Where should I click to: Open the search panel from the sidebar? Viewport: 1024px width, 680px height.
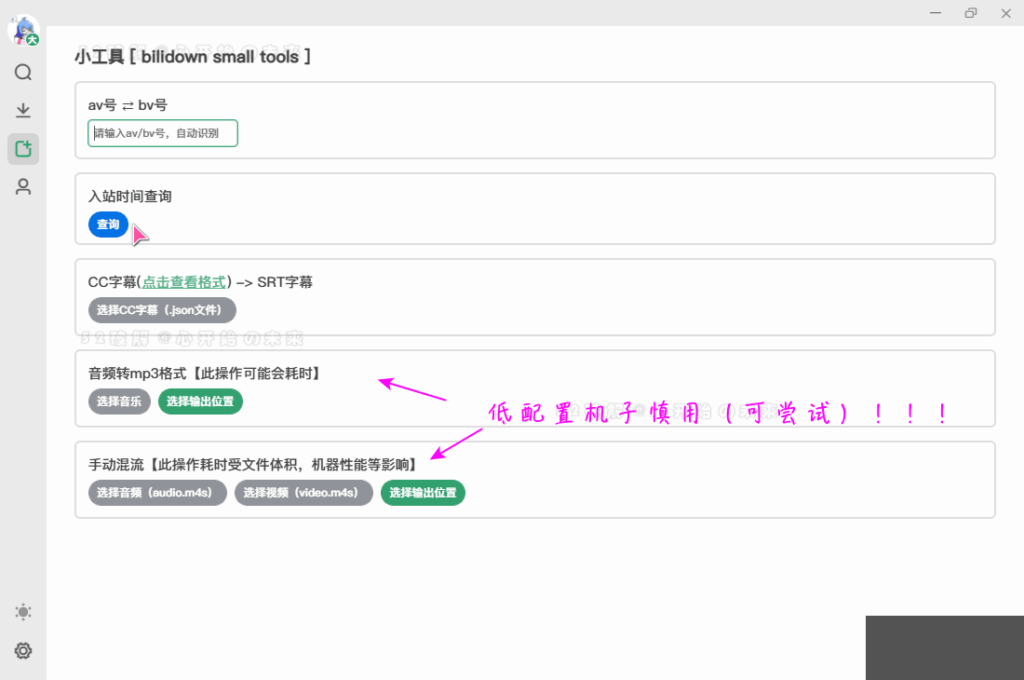pos(23,72)
